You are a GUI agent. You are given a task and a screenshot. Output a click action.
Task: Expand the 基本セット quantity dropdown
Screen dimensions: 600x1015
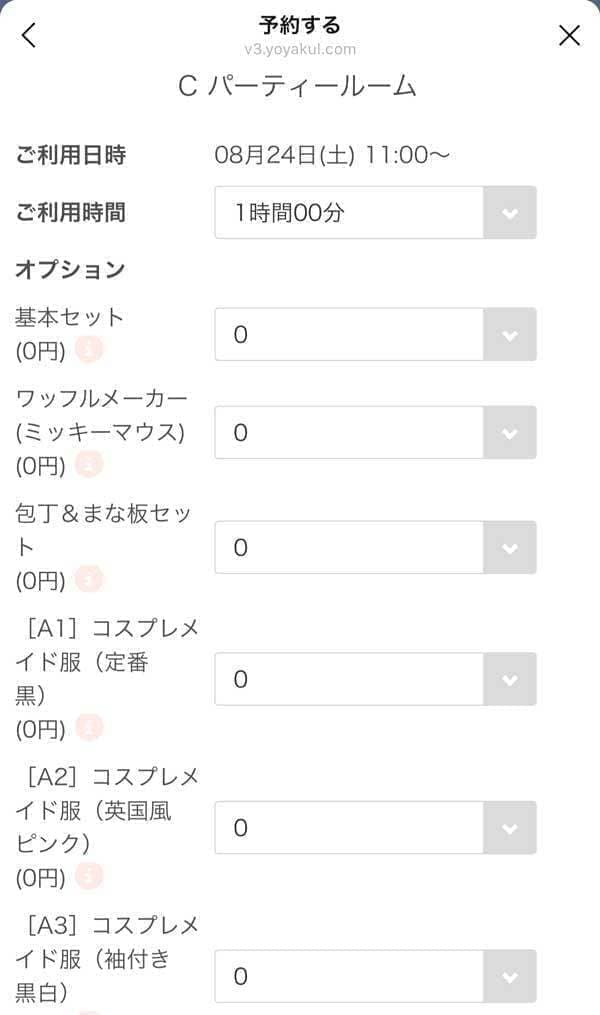click(x=375, y=334)
